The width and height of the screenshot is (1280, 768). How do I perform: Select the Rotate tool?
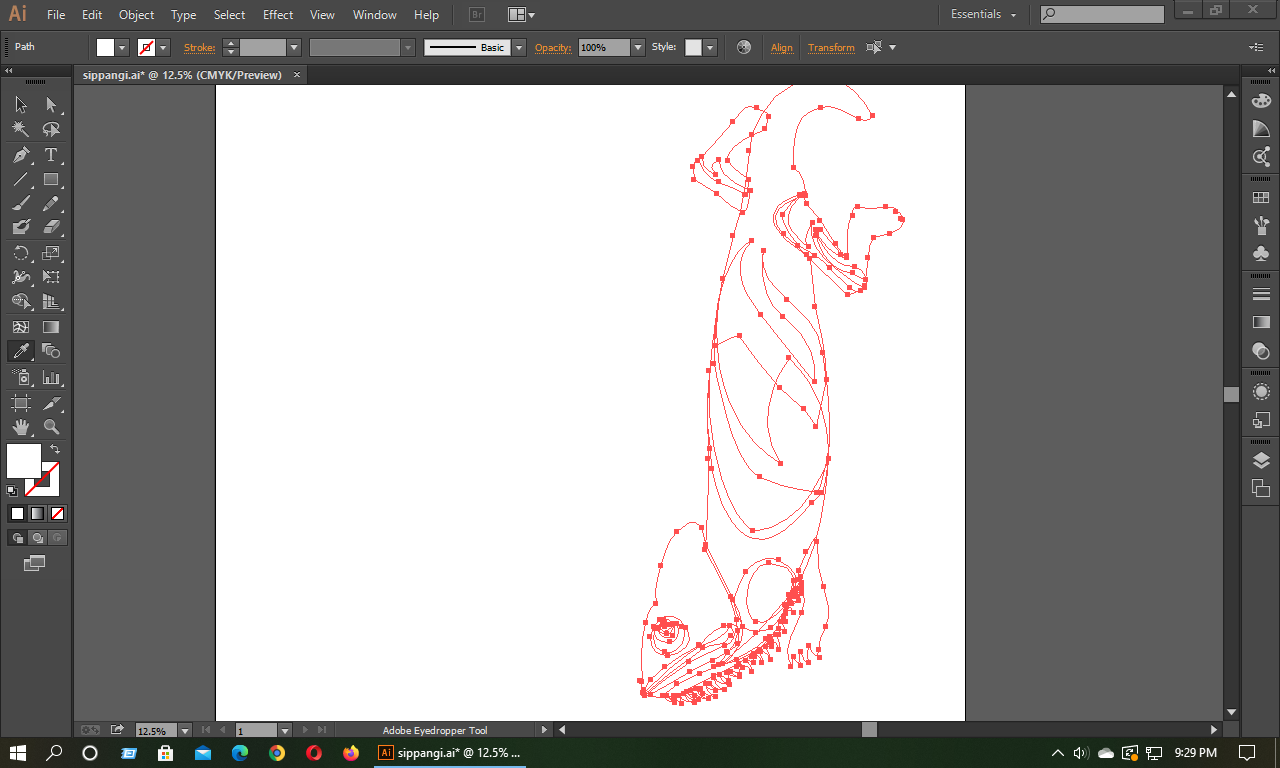pyautogui.click(x=21, y=253)
